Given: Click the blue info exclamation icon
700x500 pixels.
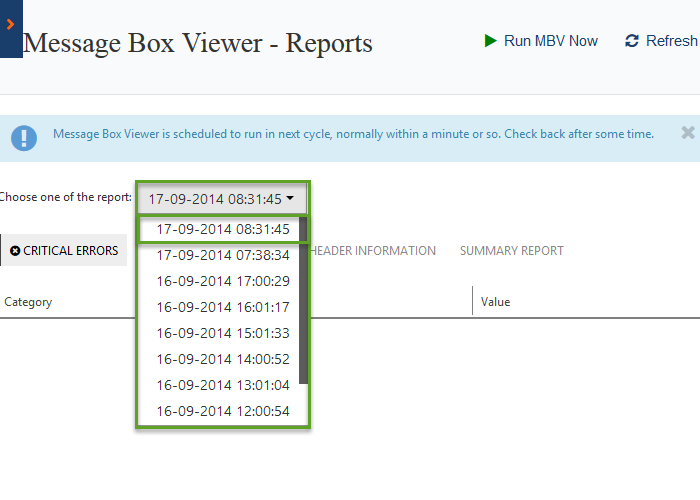Looking at the screenshot, I should (x=24, y=138).
